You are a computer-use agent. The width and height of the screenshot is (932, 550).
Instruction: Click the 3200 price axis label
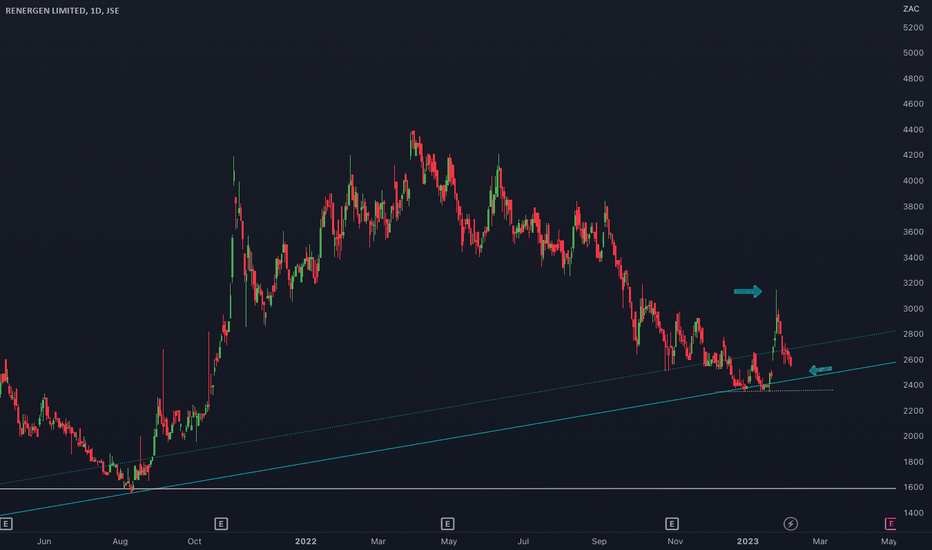[913, 283]
